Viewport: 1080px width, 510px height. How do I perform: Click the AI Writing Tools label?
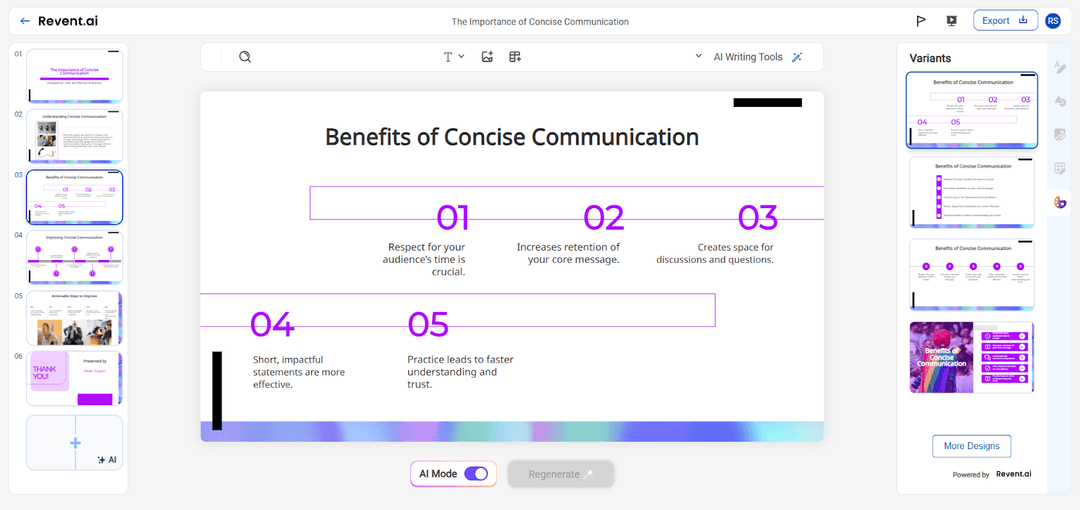[748, 57]
